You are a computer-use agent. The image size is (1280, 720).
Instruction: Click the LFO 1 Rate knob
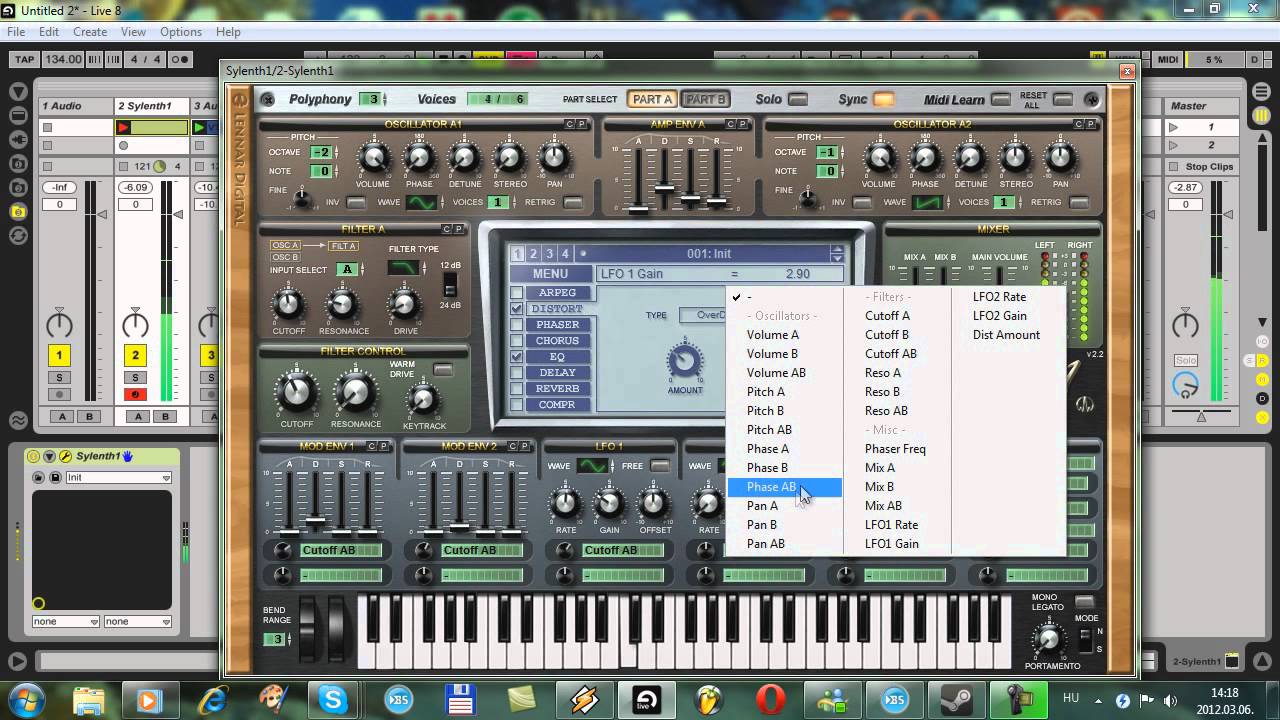pos(566,503)
